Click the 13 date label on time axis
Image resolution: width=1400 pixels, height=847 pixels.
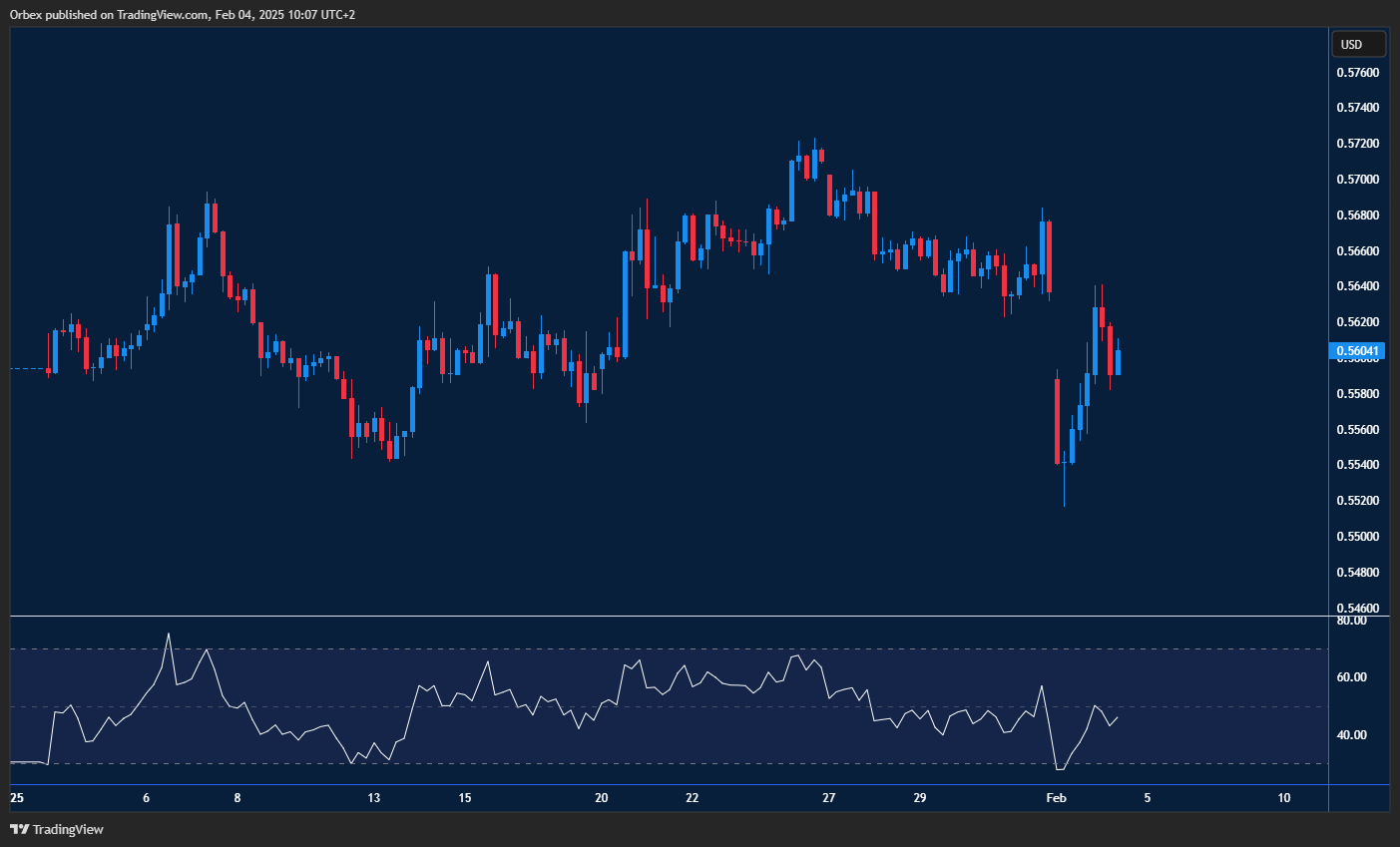(x=373, y=798)
